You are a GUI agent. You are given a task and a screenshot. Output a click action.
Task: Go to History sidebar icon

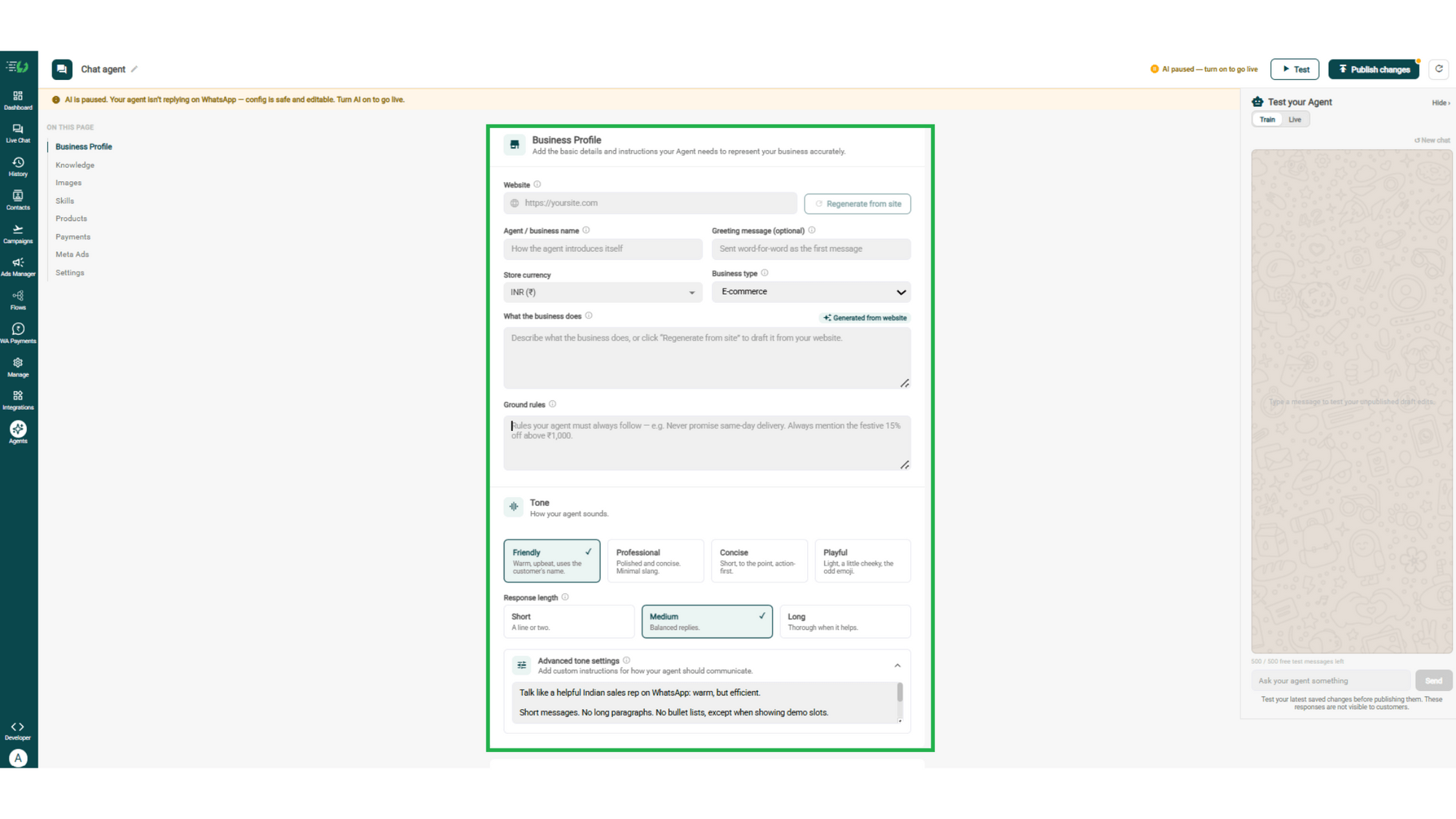pyautogui.click(x=18, y=167)
